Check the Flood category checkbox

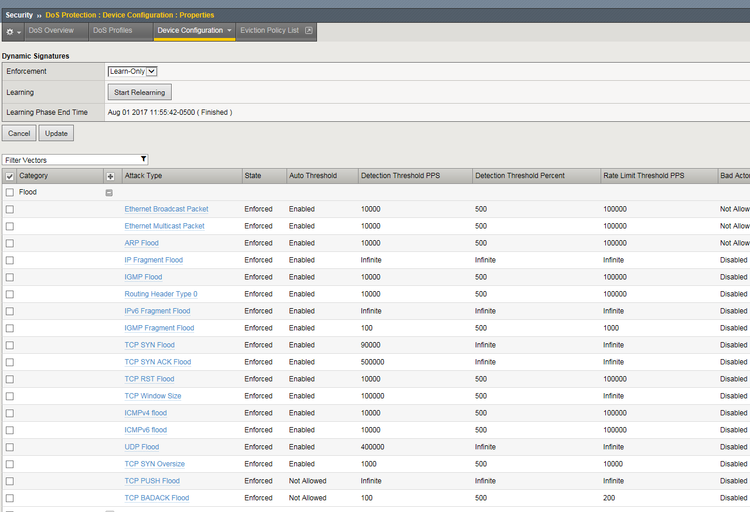click(x=10, y=192)
